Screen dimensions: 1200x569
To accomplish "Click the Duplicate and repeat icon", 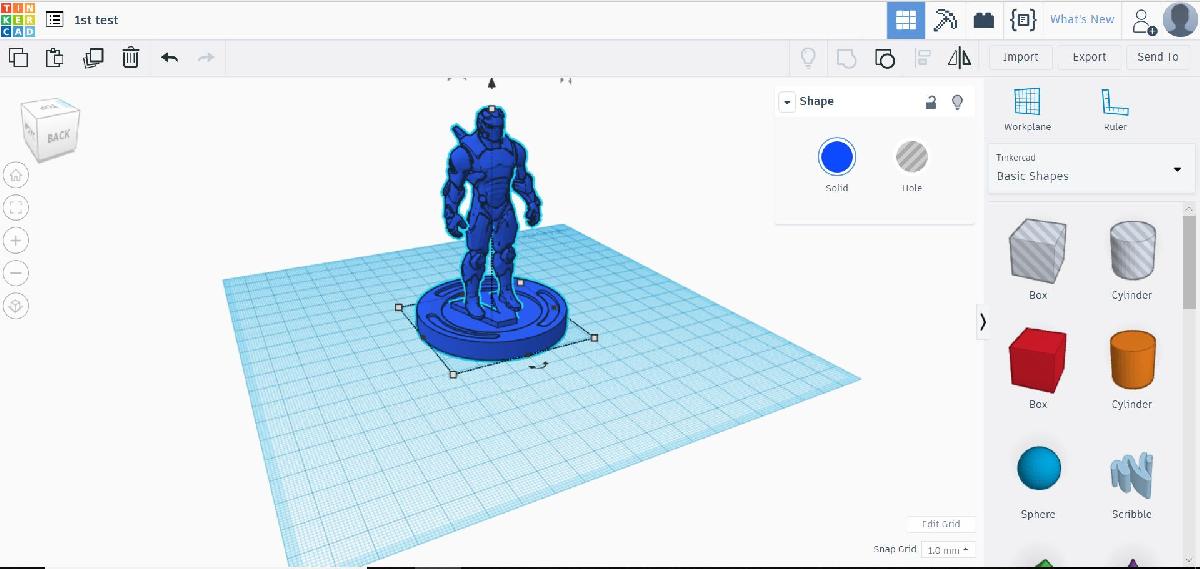I will [x=93, y=58].
